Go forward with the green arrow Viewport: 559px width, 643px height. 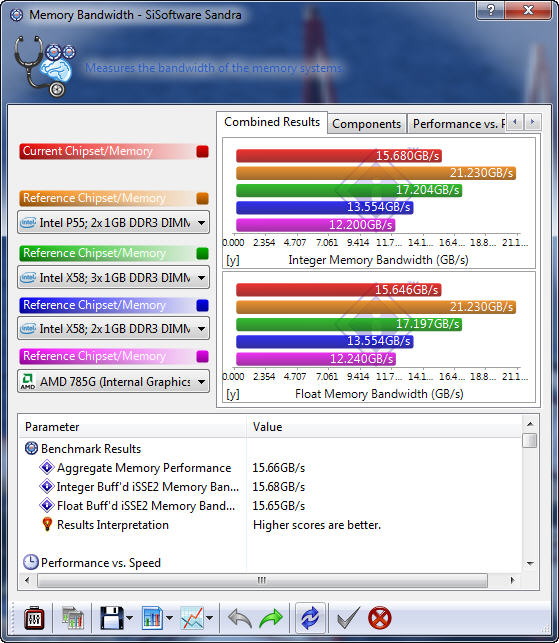271,618
